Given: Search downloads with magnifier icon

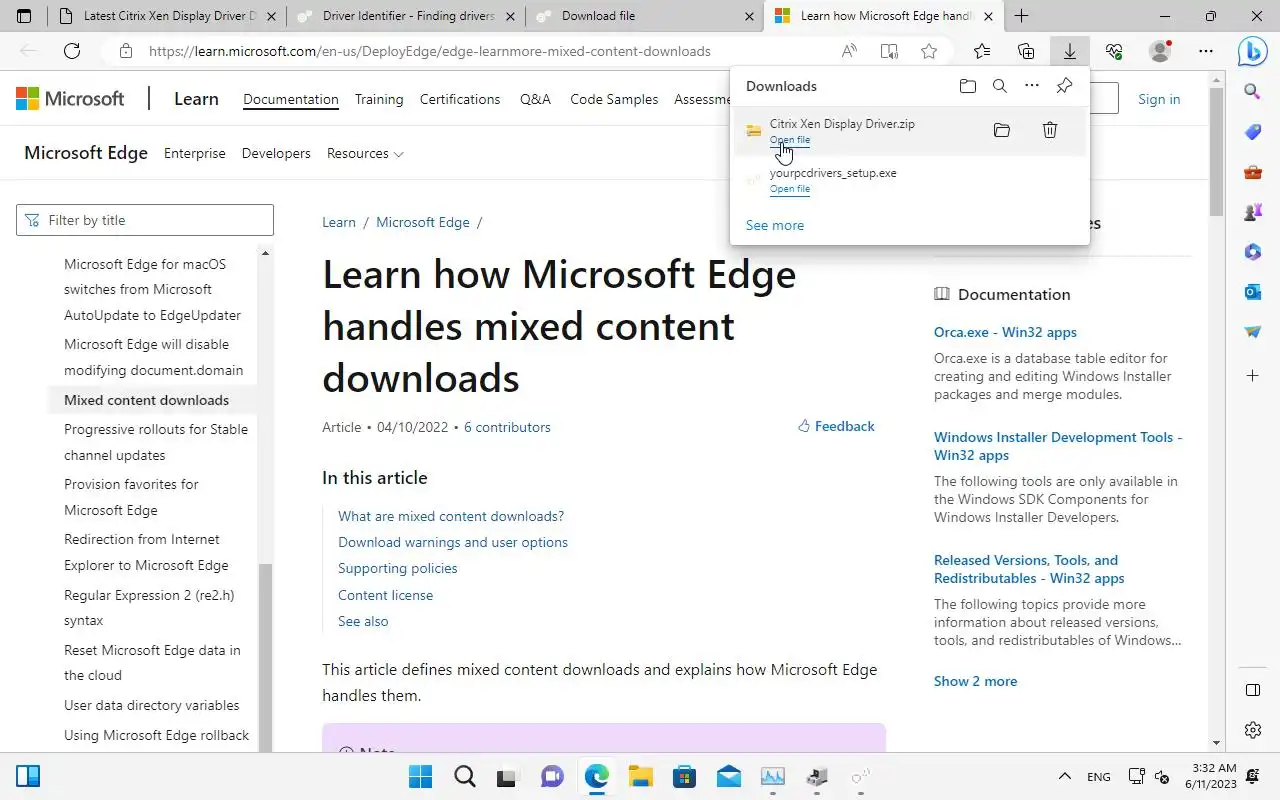Looking at the screenshot, I should pyautogui.click(x=999, y=86).
